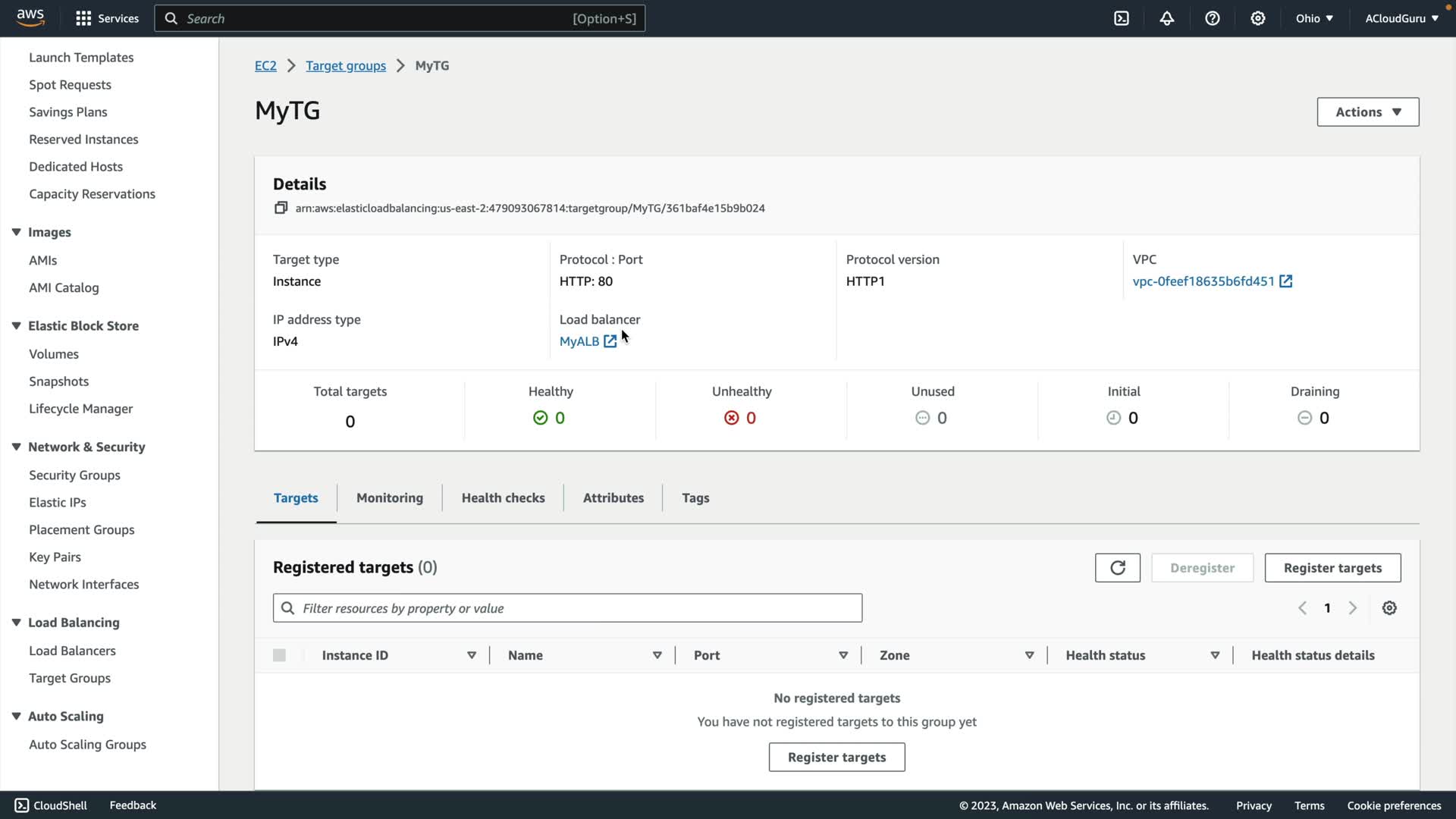This screenshot has width=1456, height=819.
Task: Open the help question mark icon
Action: click(1213, 18)
